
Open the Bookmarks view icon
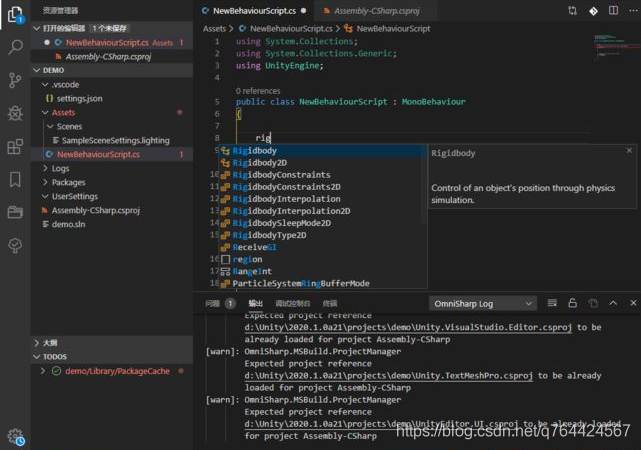tap(15, 179)
